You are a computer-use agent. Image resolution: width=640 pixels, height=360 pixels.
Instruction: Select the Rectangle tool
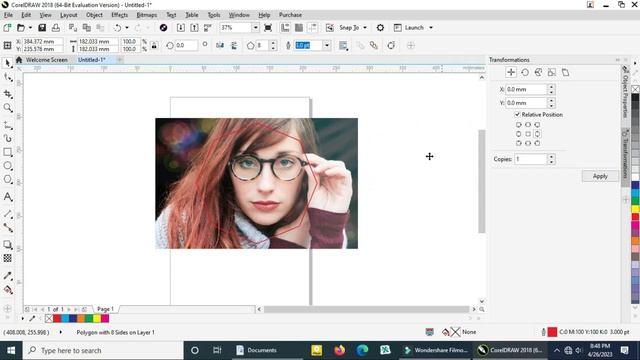(x=7, y=152)
